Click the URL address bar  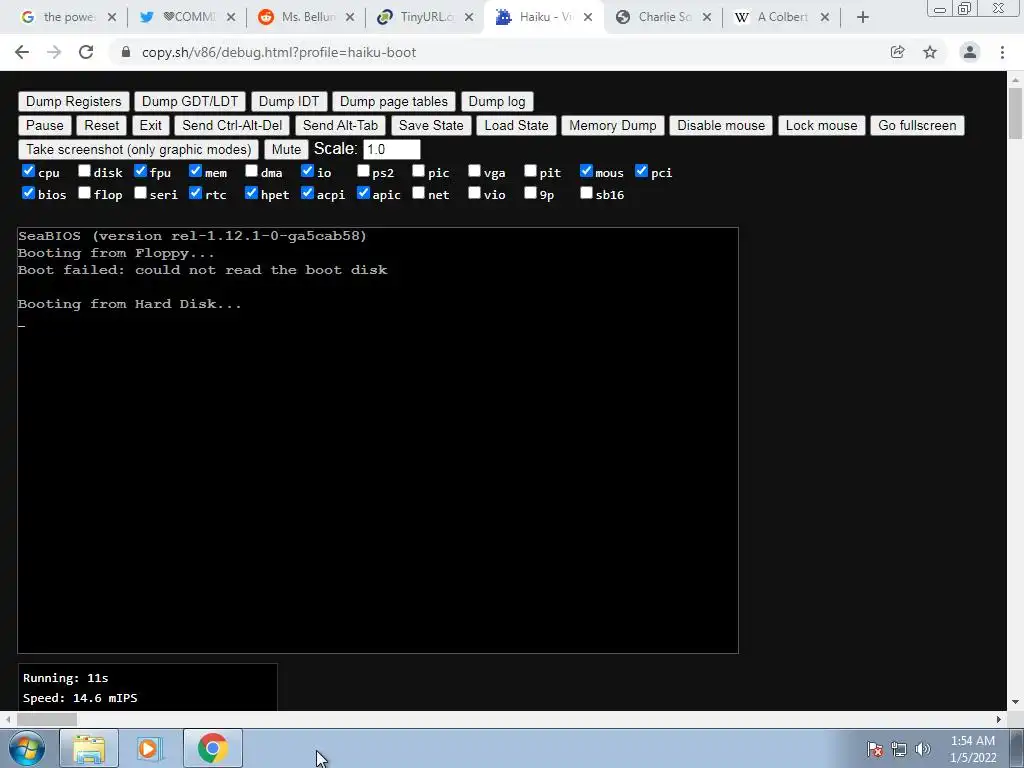pyautogui.click(x=496, y=52)
